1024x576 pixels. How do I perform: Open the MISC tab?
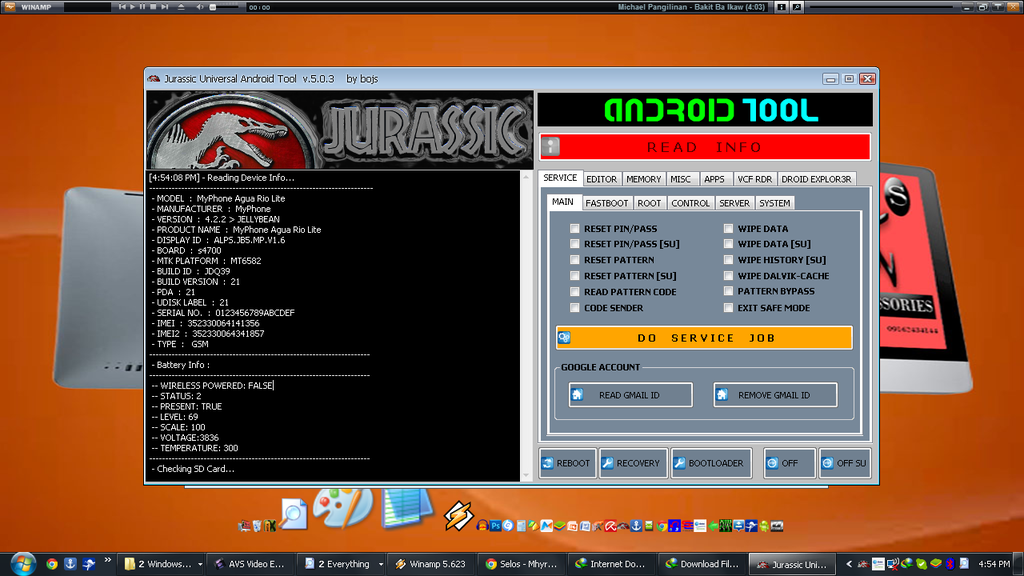[680, 179]
